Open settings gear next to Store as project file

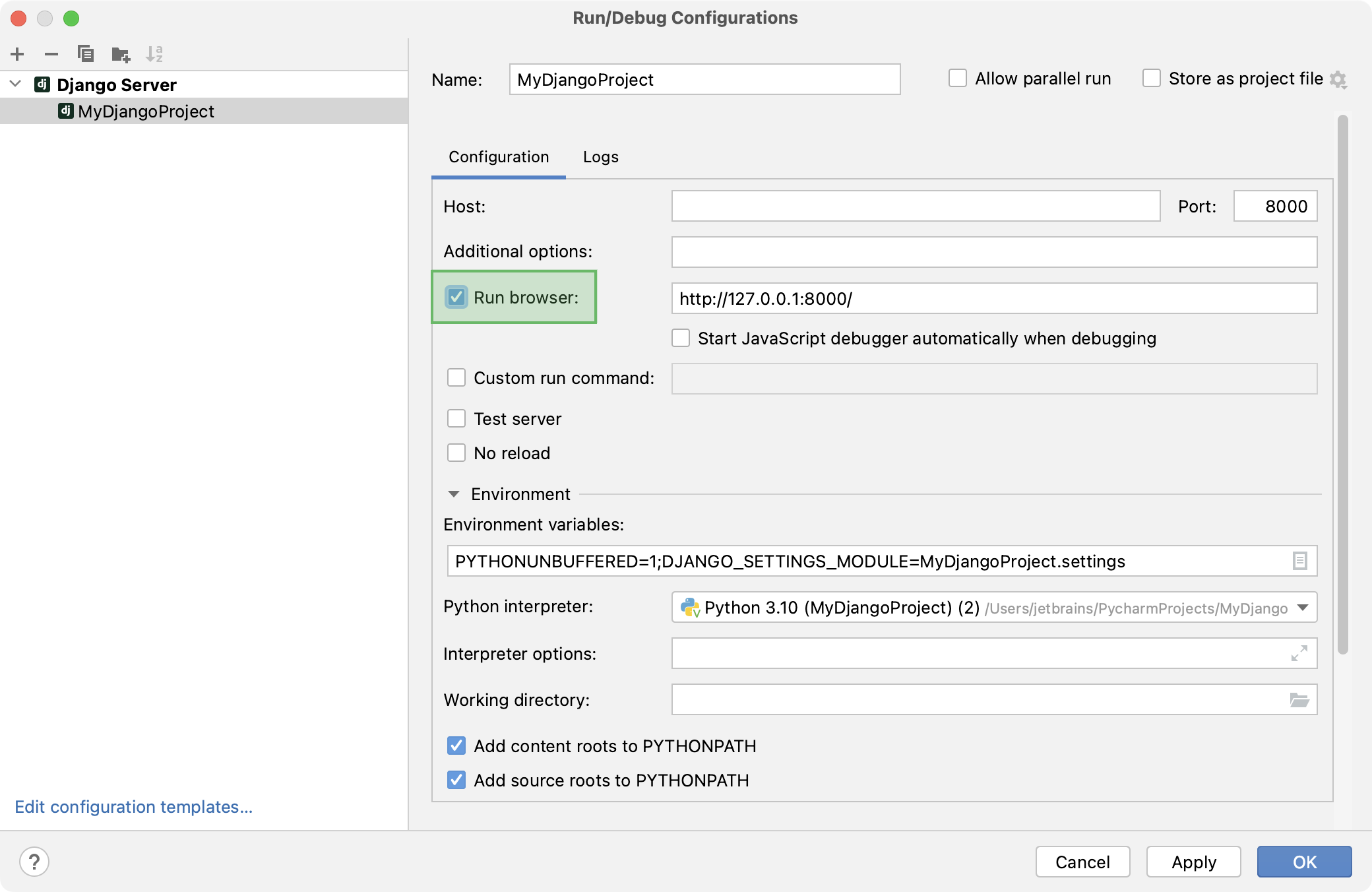(x=1340, y=79)
